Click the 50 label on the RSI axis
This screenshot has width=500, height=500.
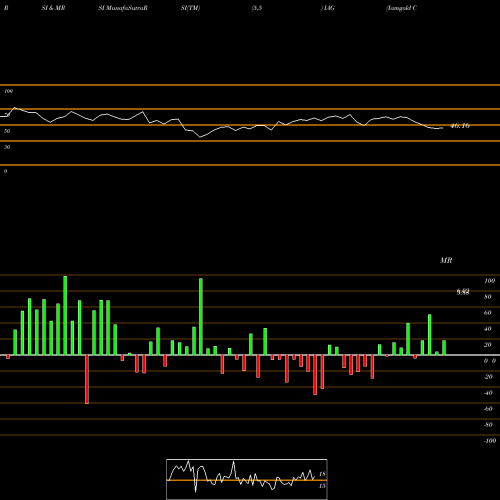tap(7, 131)
